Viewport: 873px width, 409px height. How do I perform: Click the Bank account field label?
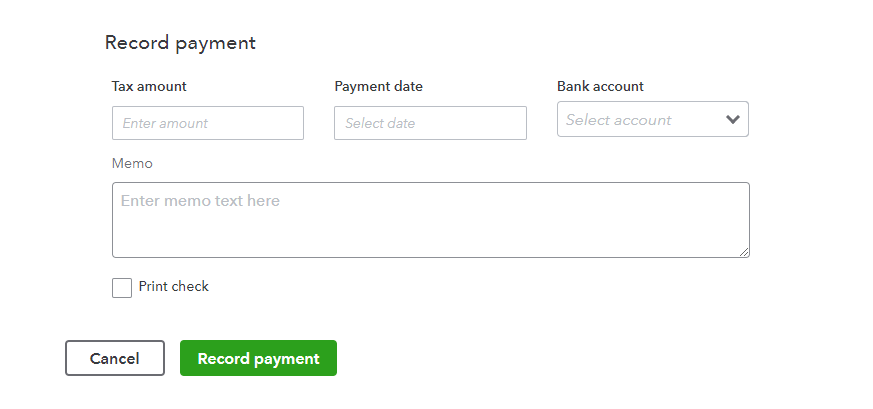(600, 86)
